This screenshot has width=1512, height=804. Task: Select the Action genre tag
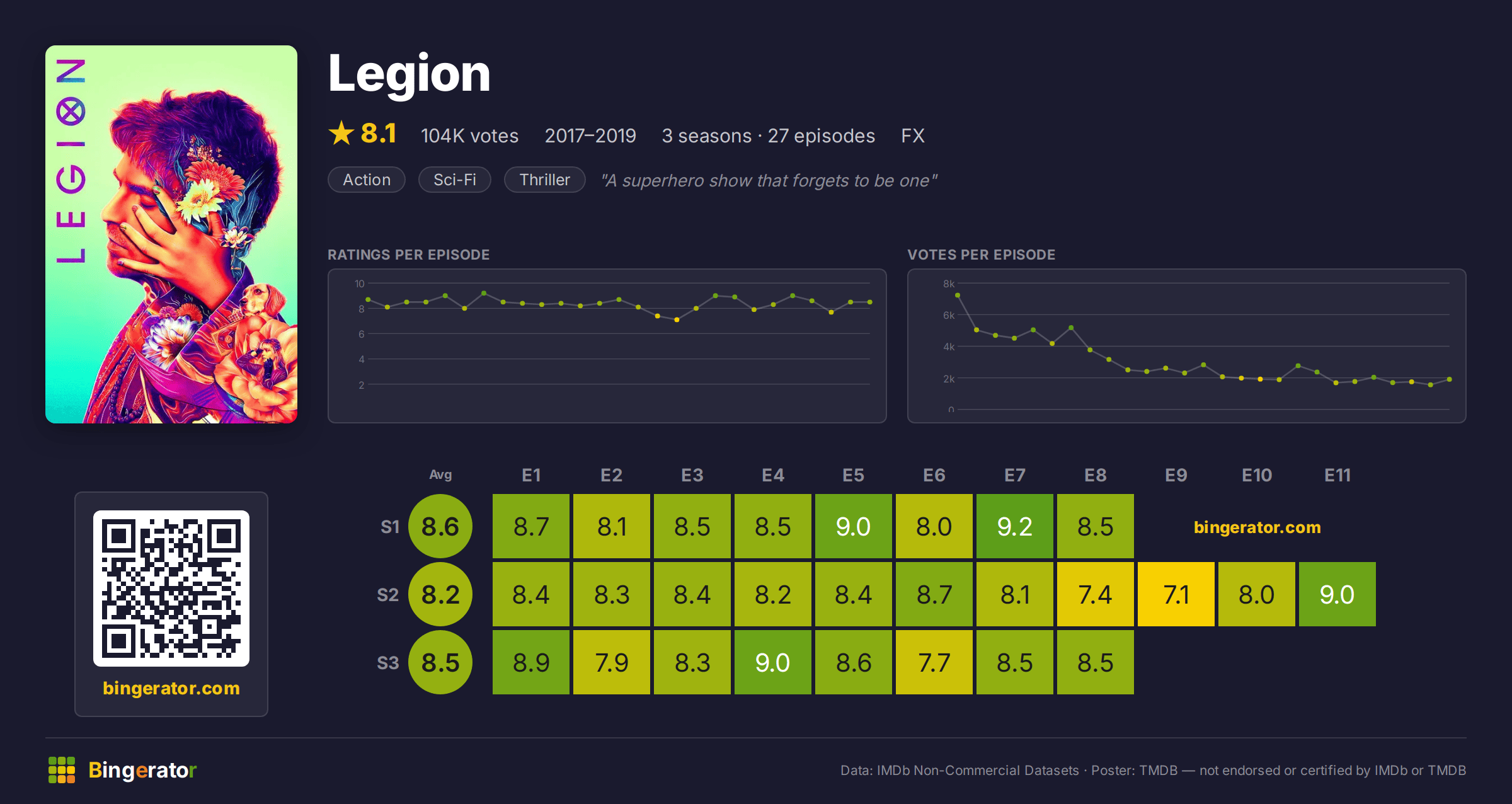pyautogui.click(x=367, y=180)
